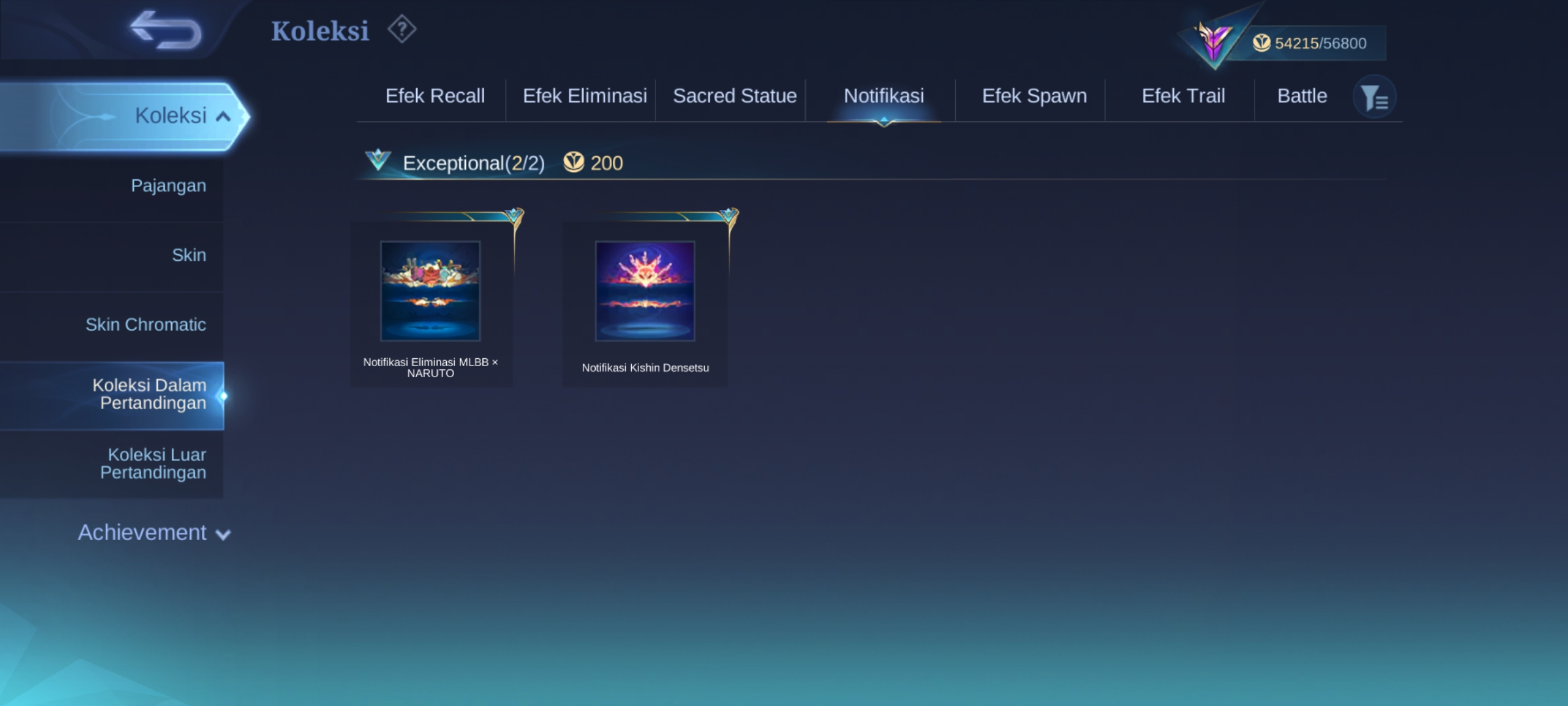Open the Sacred Statue tab

pyautogui.click(x=734, y=96)
